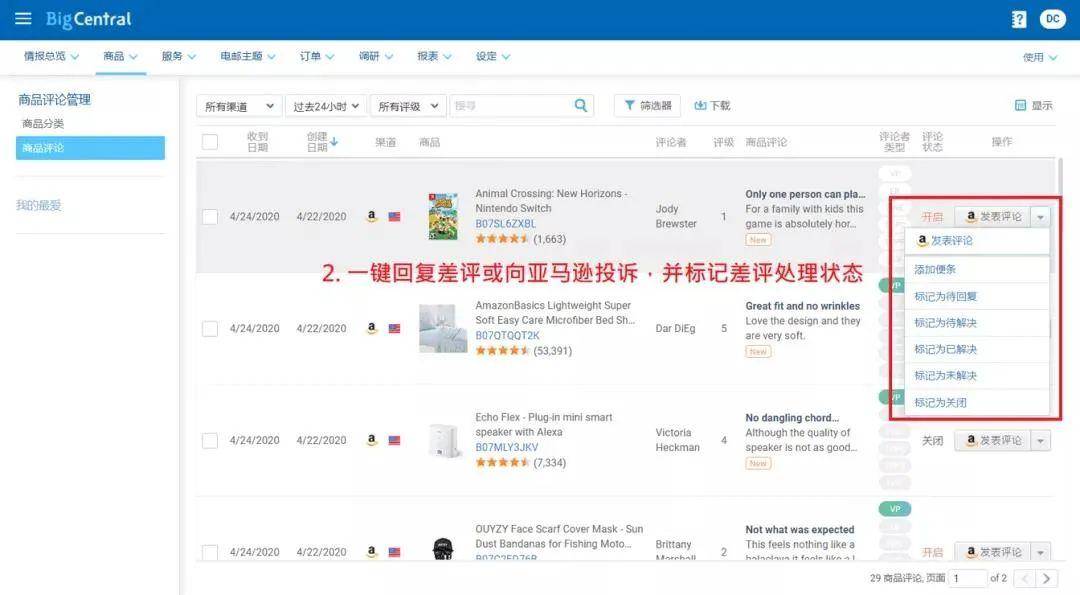
Task: Click the search magnifier icon
Action: [581, 106]
